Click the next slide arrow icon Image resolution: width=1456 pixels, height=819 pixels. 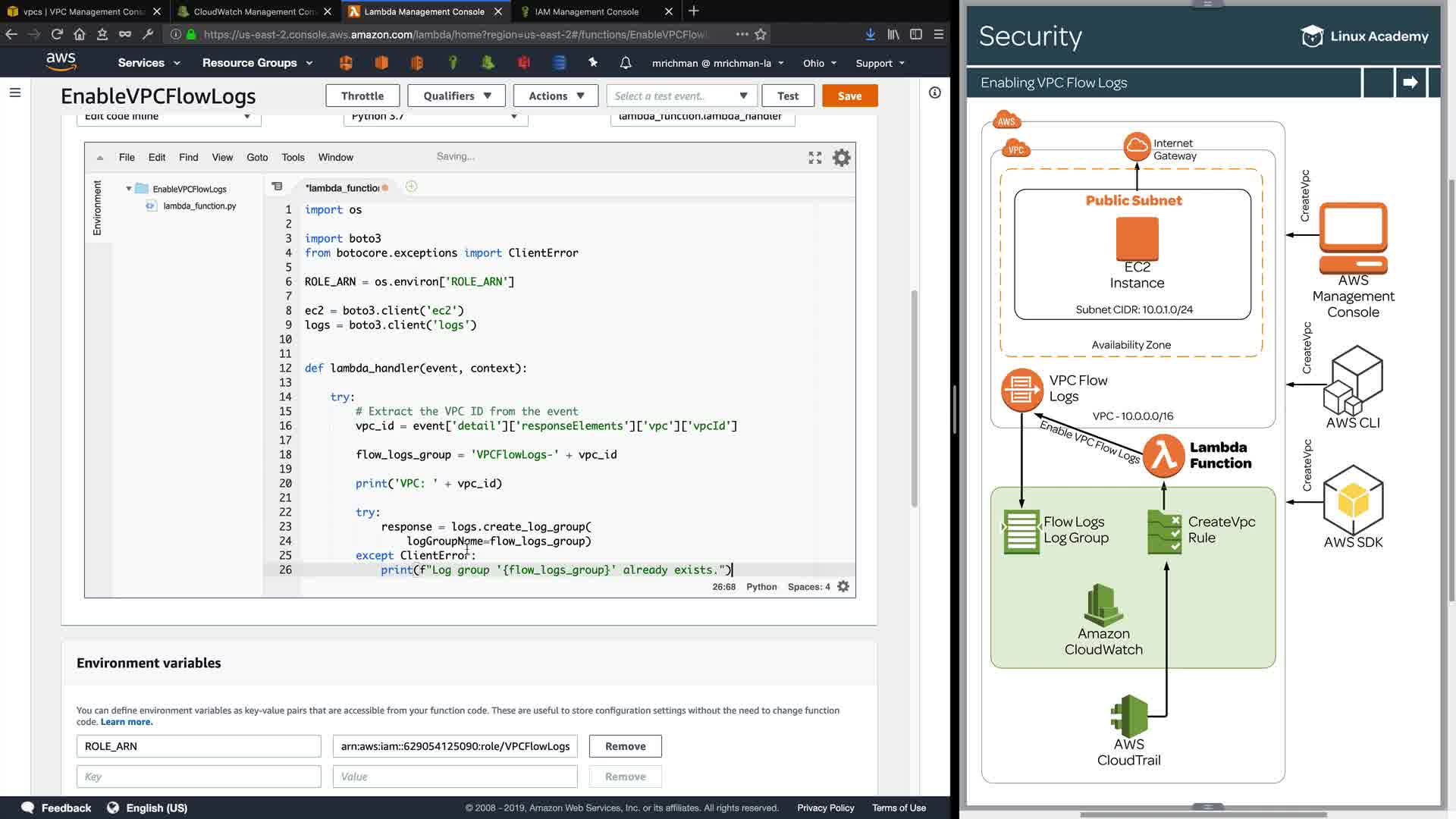[x=1410, y=83]
